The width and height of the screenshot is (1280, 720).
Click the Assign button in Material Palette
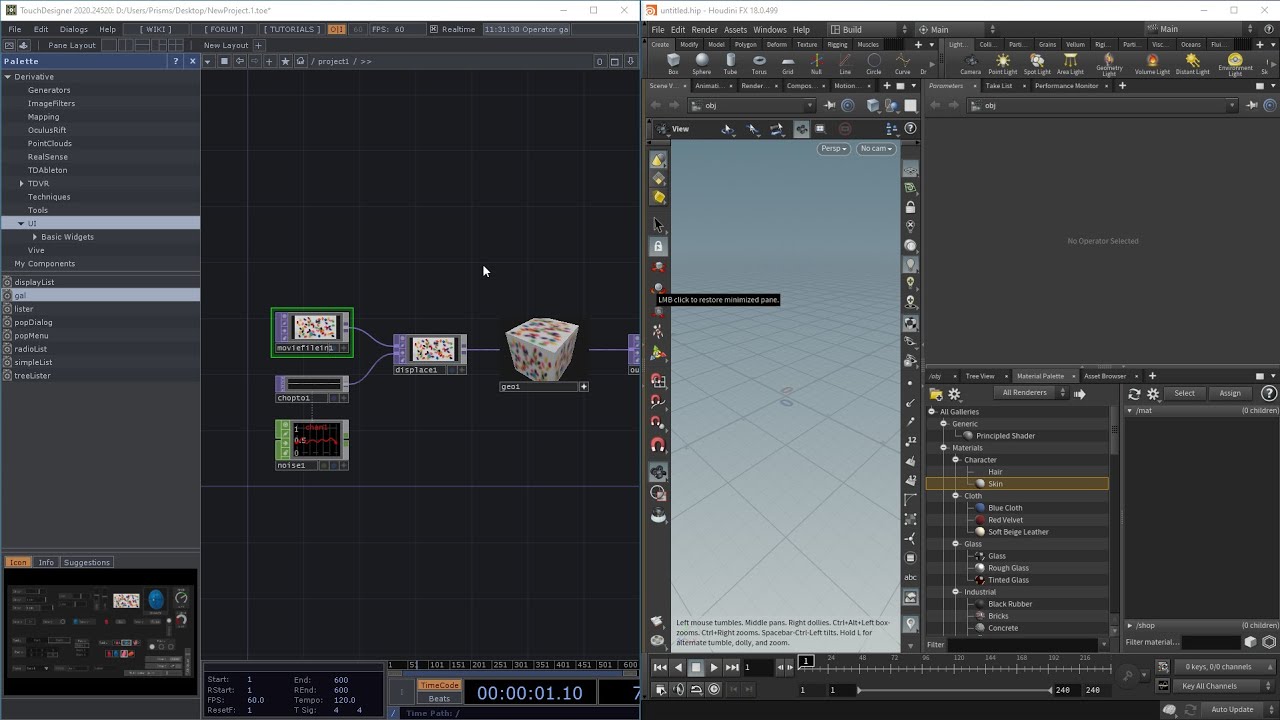pyautogui.click(x=1230, y=393)
